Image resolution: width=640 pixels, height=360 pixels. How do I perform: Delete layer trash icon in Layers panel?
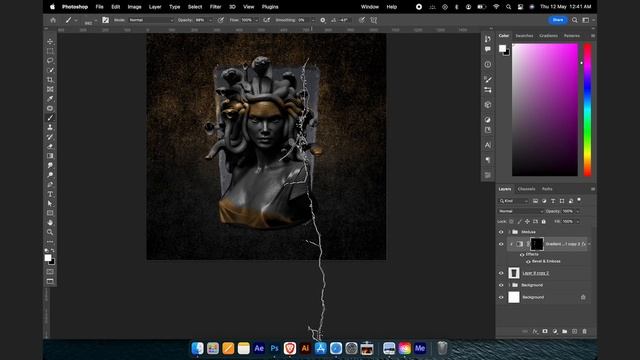584,331
